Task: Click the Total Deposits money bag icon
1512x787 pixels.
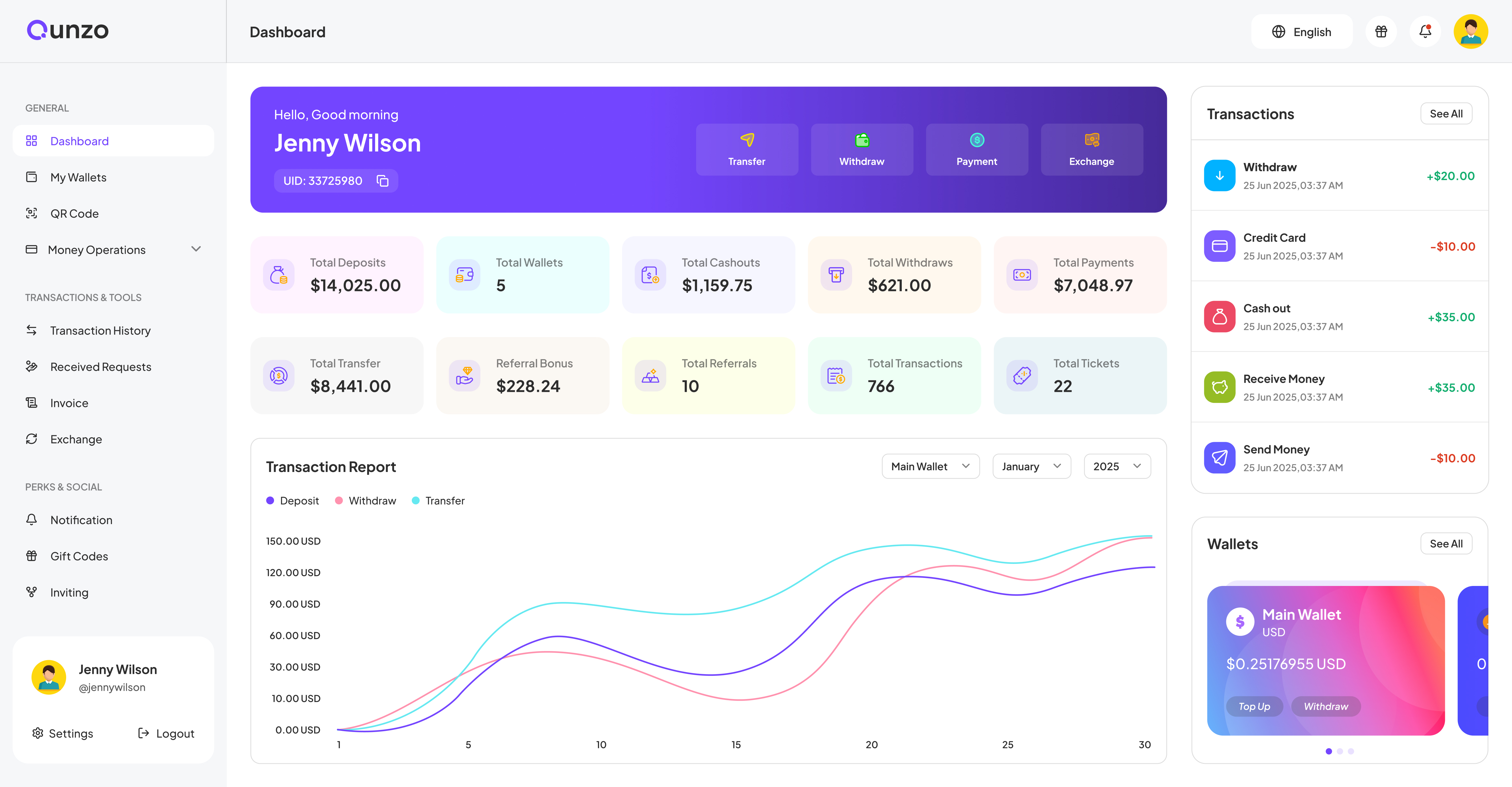Action: point(279,275)
